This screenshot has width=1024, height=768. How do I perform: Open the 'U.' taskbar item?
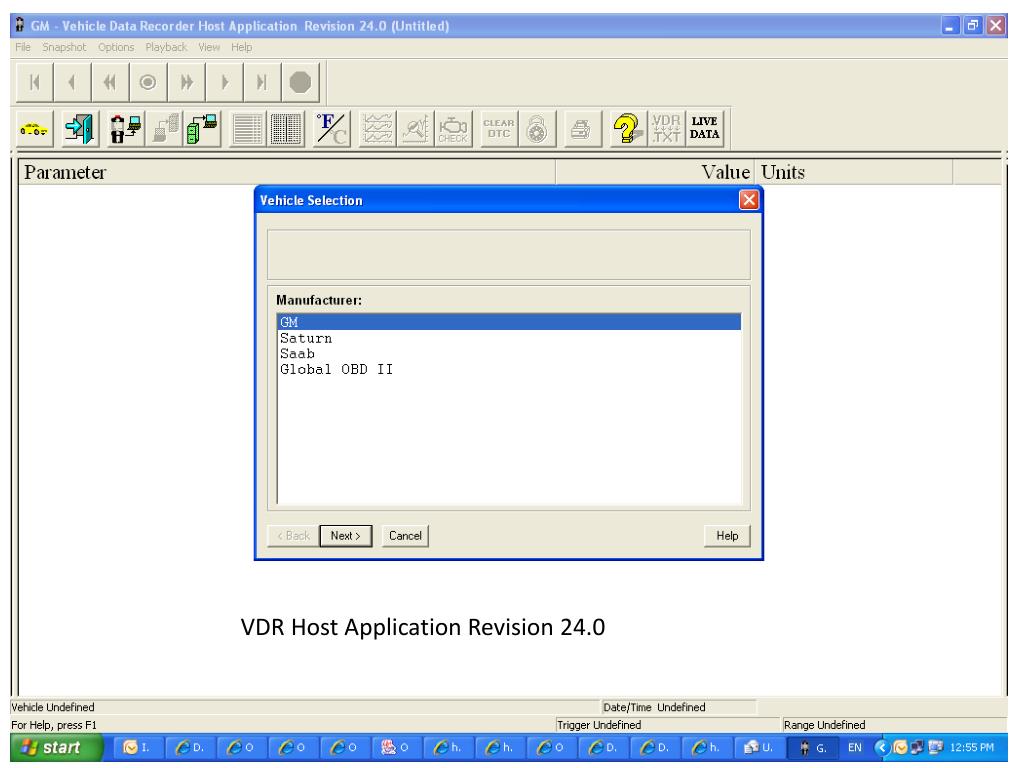click(x=760, y=748)
